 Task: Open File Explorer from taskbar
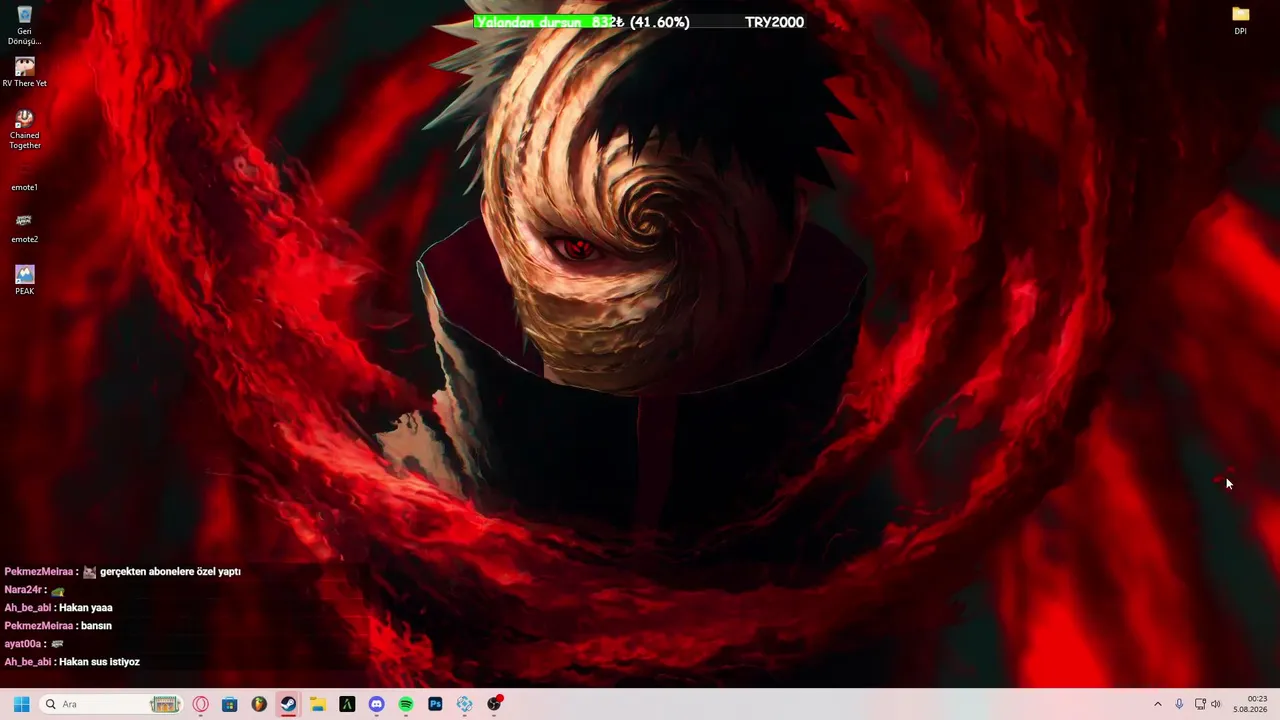318,704
